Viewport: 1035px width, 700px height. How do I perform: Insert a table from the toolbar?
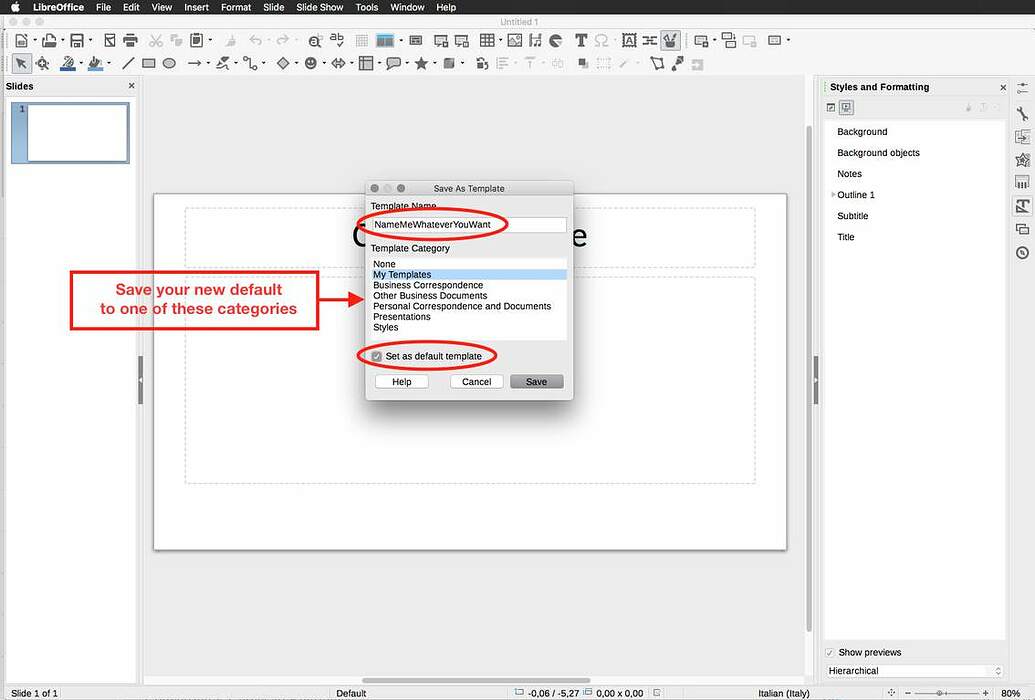[486, 40]
